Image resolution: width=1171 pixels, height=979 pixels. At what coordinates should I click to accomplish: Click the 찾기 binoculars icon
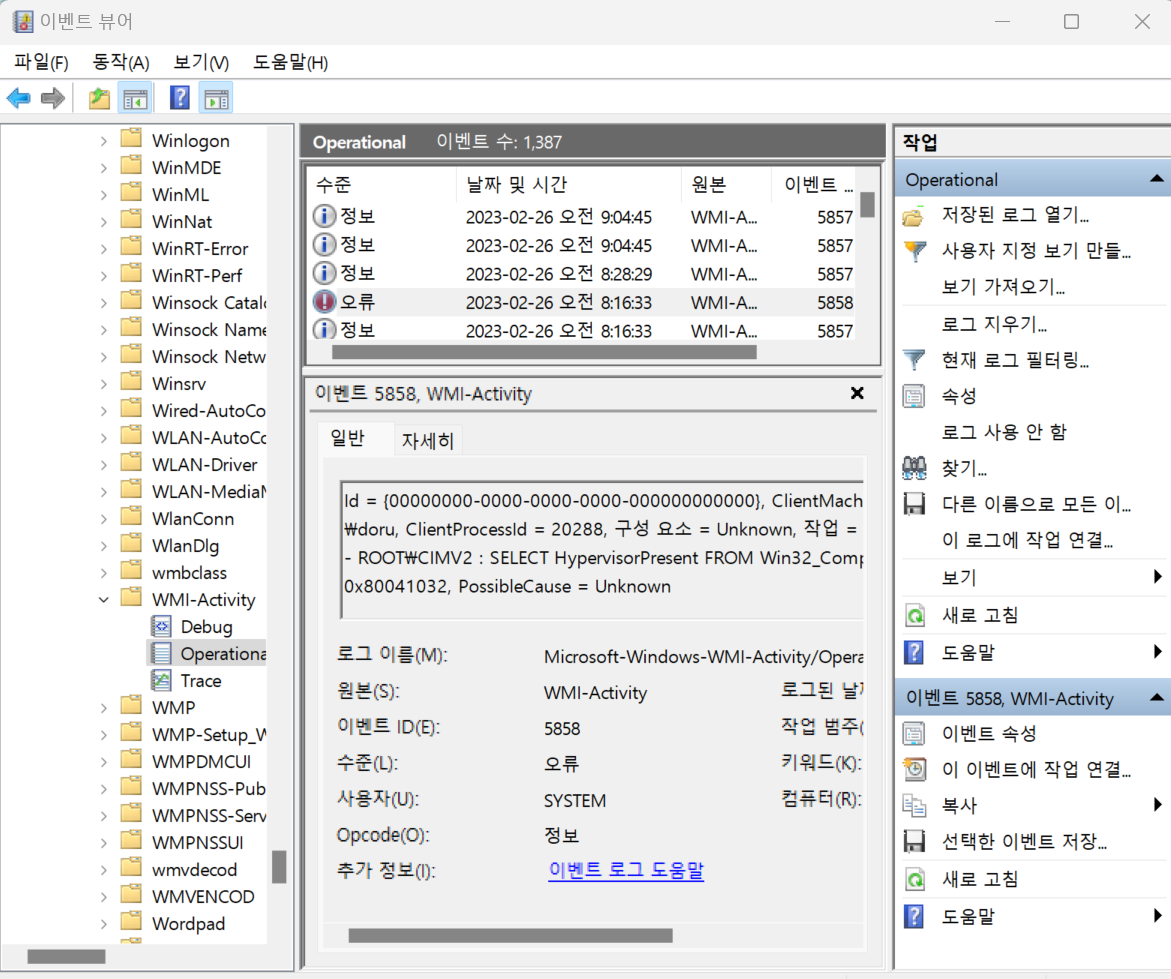tap(914, 468)
